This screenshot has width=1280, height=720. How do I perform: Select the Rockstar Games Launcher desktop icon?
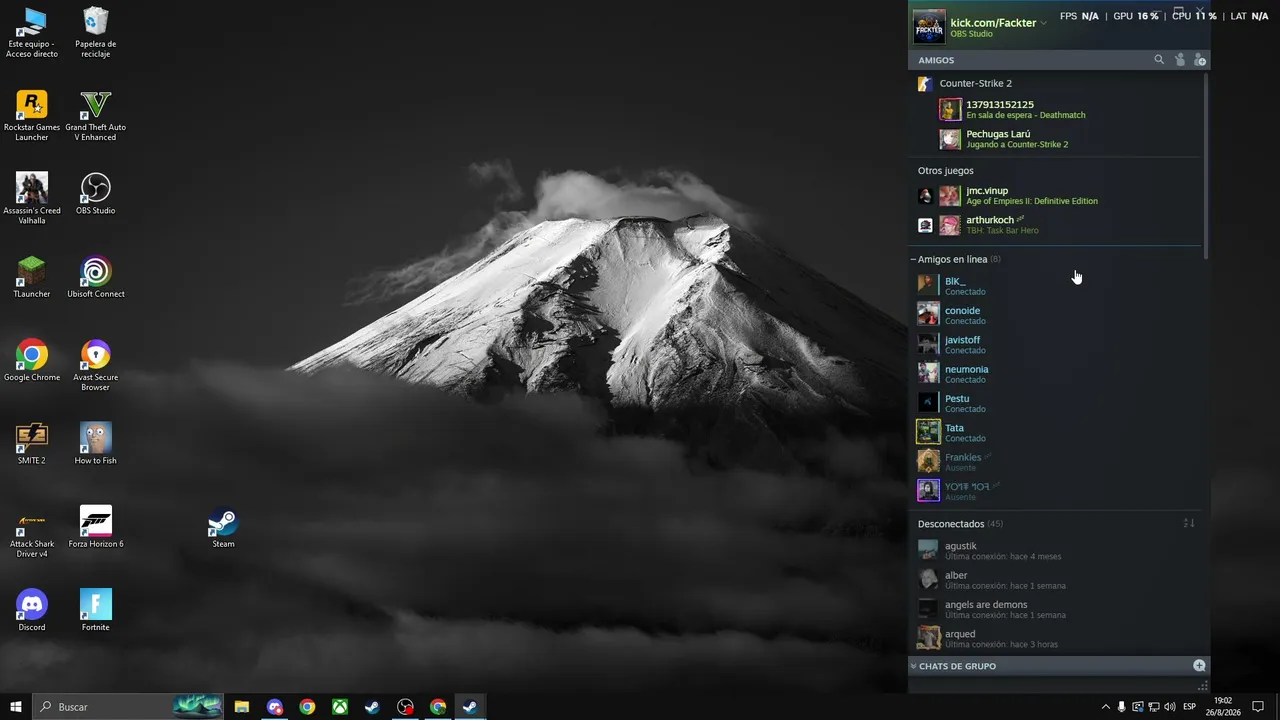point(32,116)
